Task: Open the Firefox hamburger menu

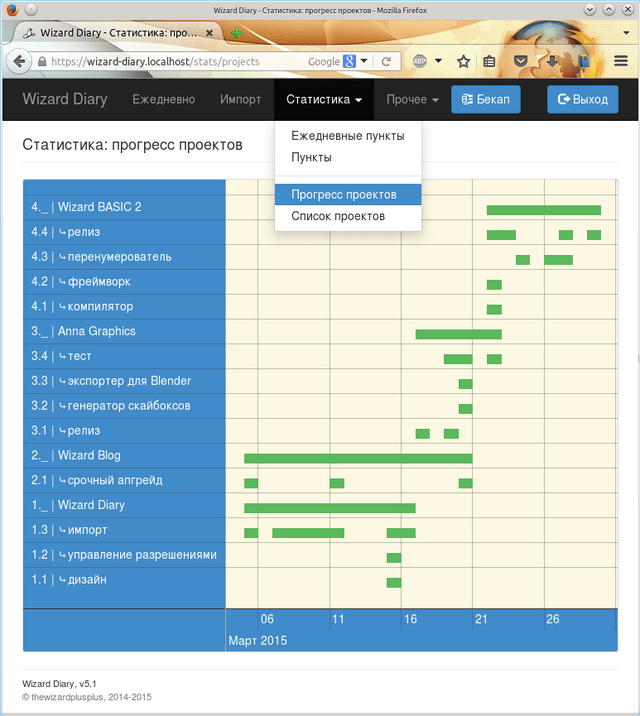Action: 621,61
